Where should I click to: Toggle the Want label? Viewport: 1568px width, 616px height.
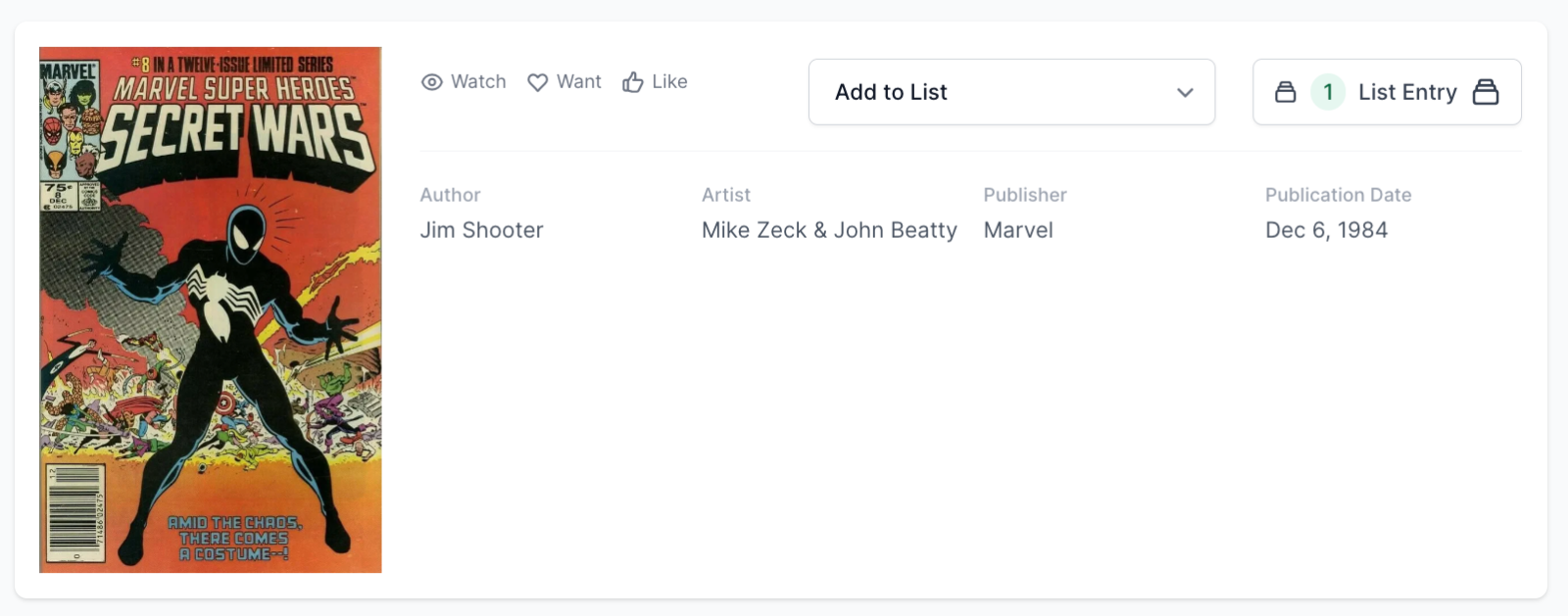pos(579,82)
